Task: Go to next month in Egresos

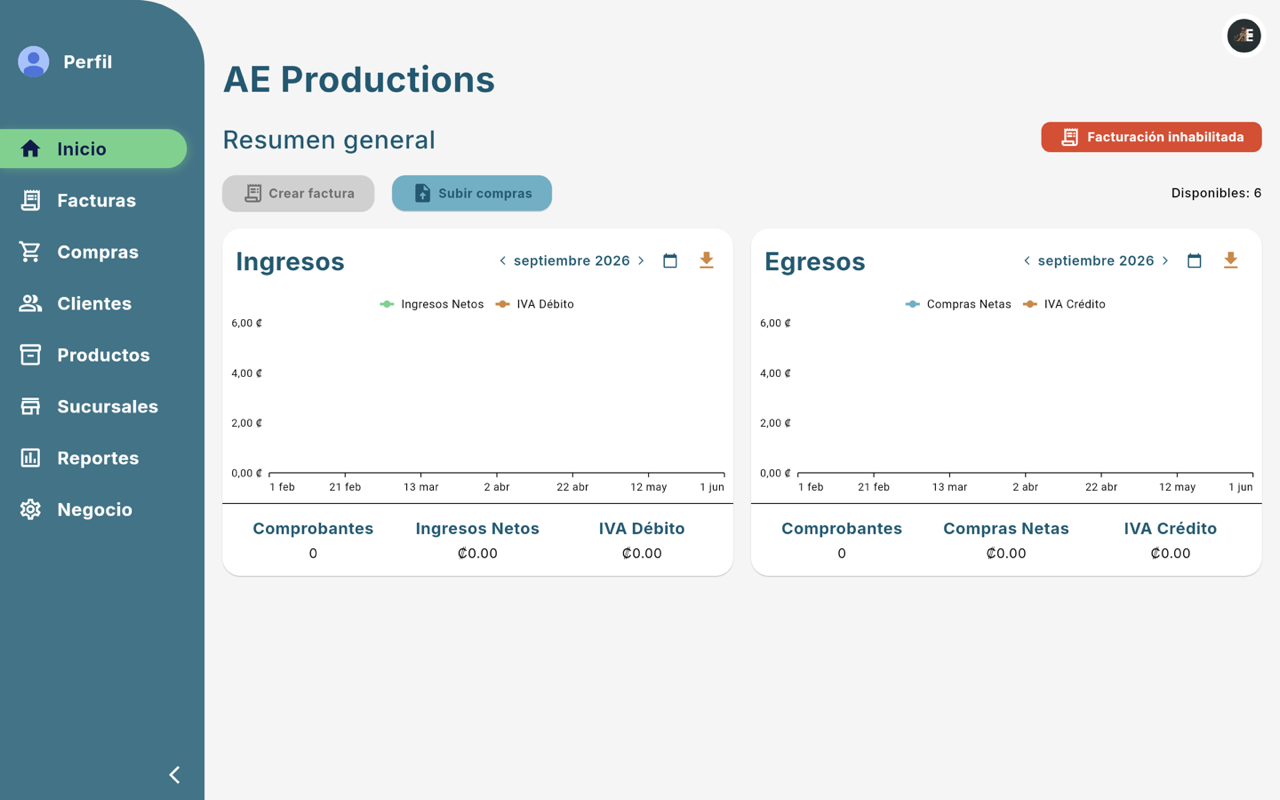Action: pyautogui.click(x=1165, y=261)
